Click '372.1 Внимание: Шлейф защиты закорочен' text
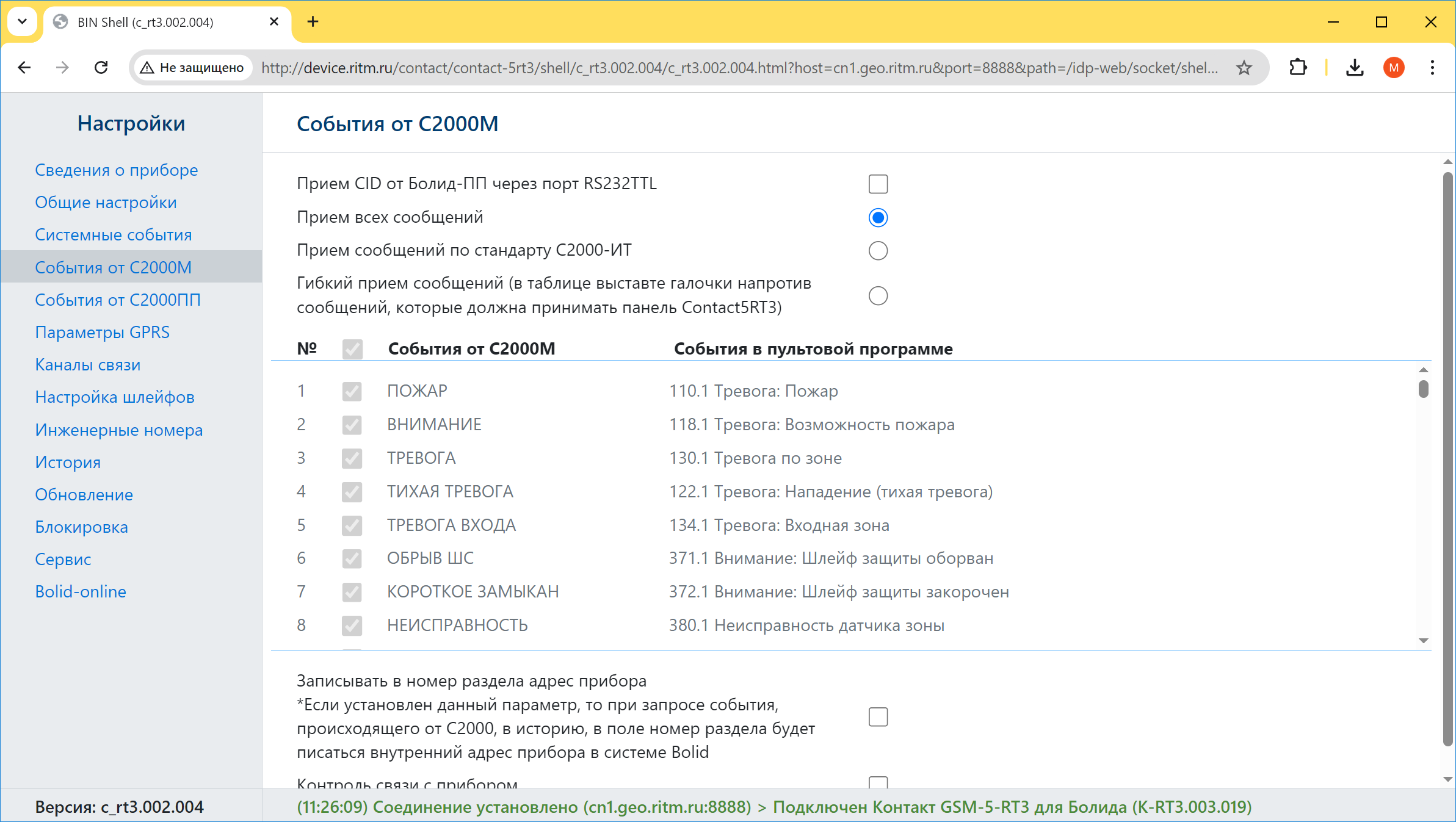The image size is (1456, 822). point(839,591)
